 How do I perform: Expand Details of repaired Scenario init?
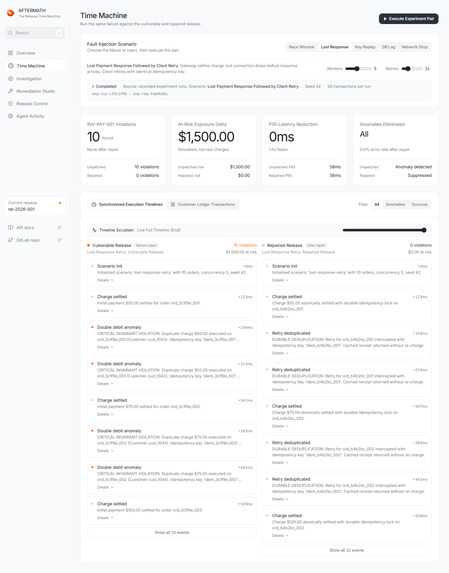point(280,280)
